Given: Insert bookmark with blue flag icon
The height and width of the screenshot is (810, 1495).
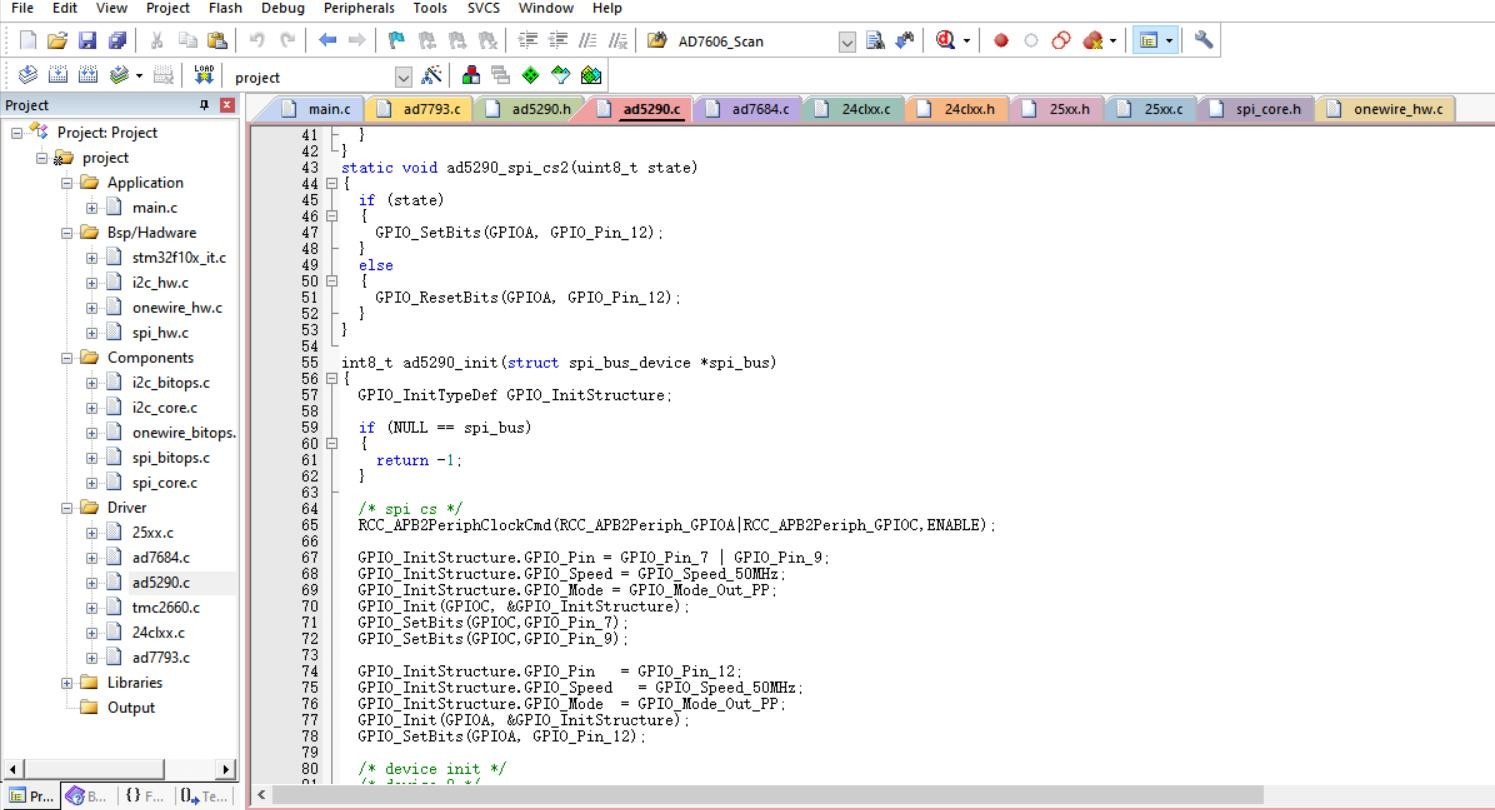Looking at the screenshot, I should click(397, 40).
